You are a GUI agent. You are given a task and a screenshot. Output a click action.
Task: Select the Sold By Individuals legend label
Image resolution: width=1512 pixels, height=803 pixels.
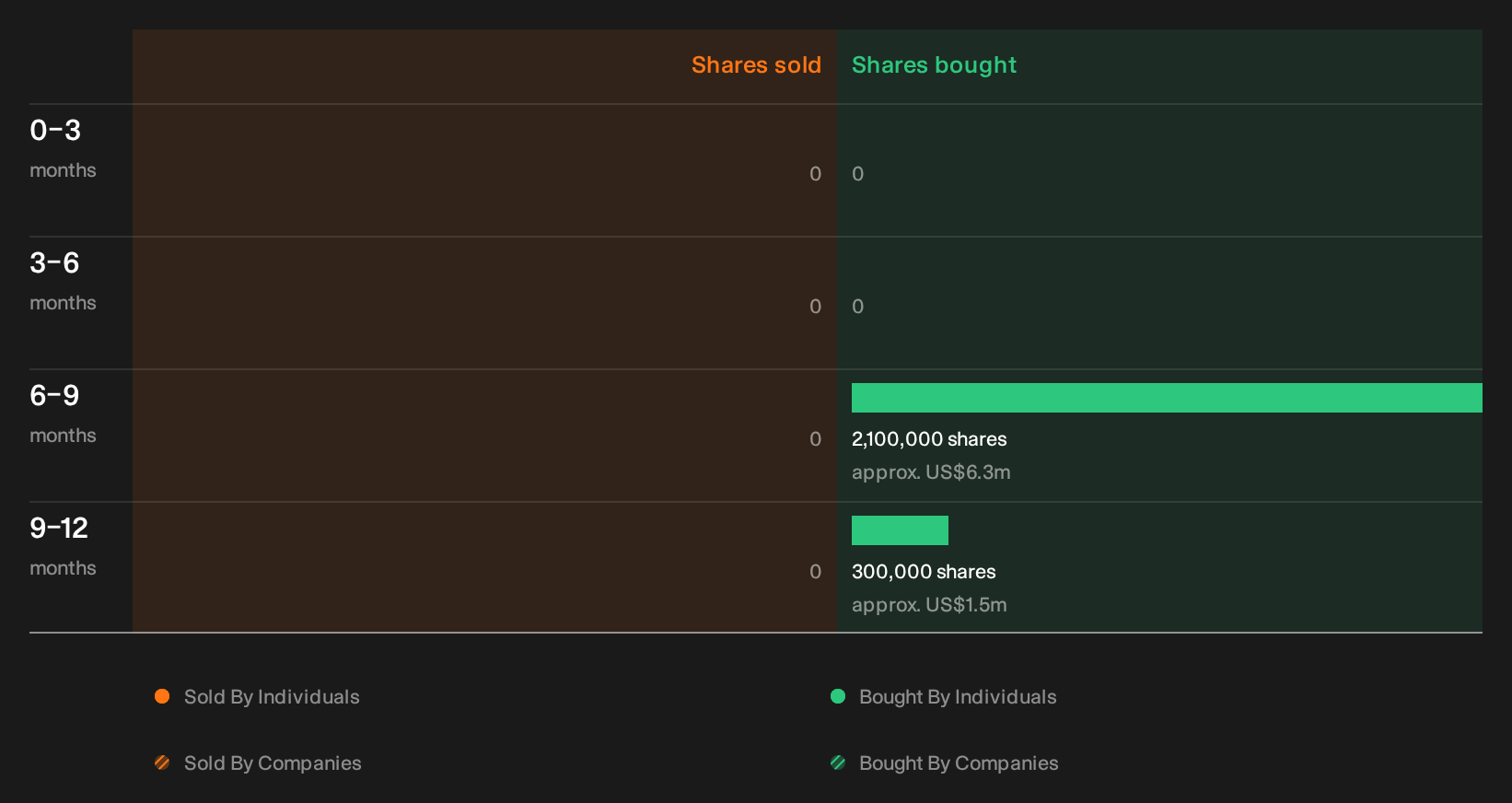[x=272, y=697]
